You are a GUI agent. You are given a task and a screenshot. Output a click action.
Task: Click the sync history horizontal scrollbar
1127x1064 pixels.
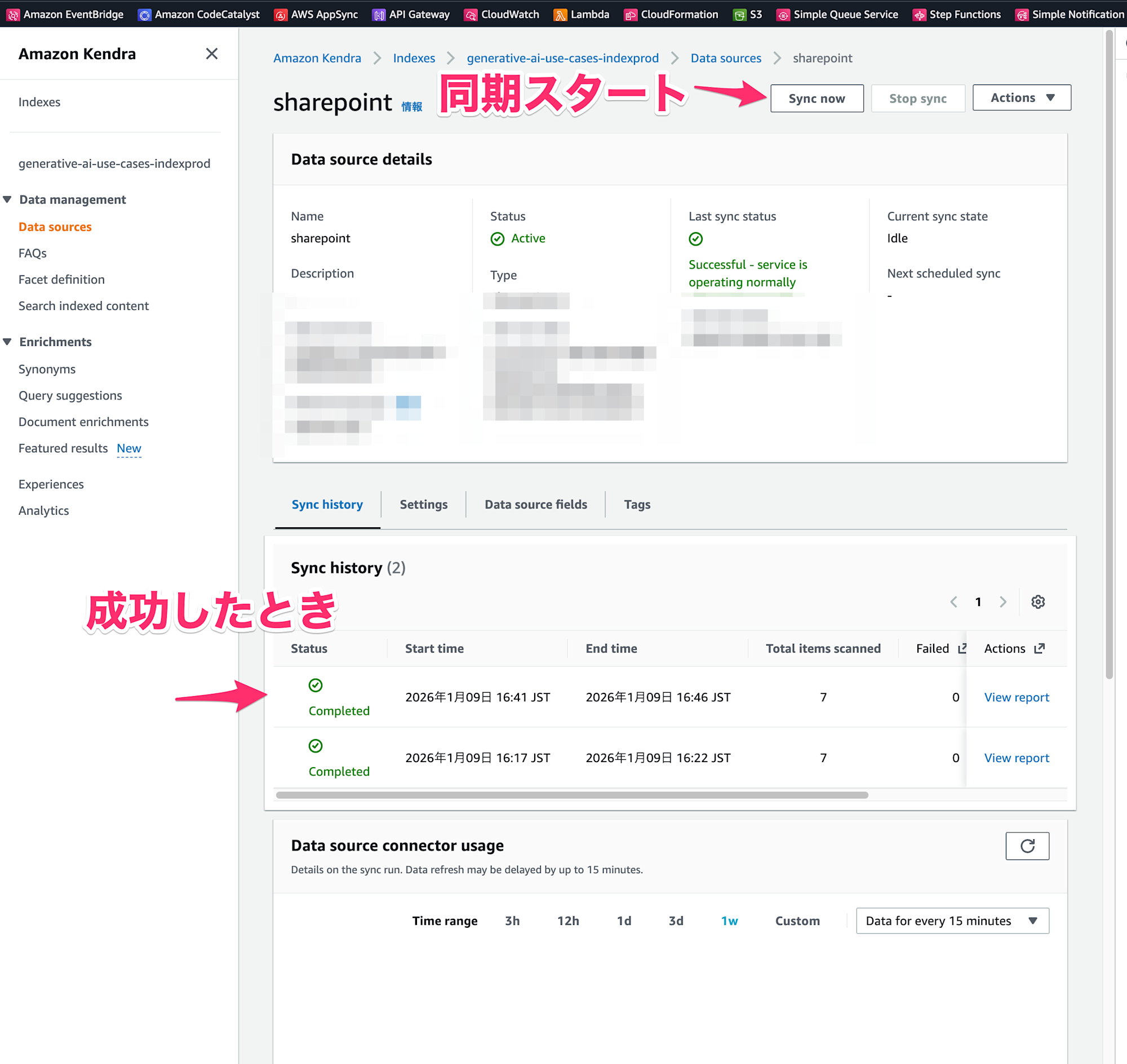571,795
